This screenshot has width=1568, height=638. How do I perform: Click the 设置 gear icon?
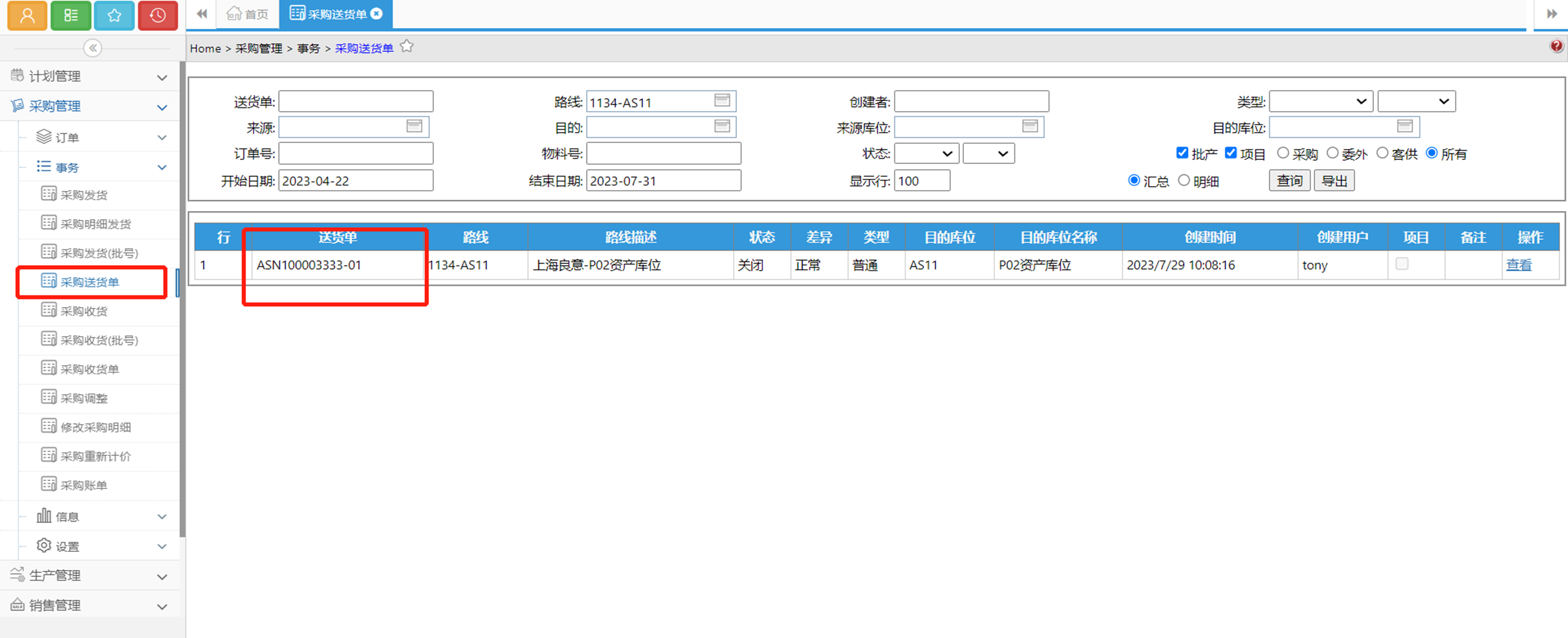tap(44, 545)
